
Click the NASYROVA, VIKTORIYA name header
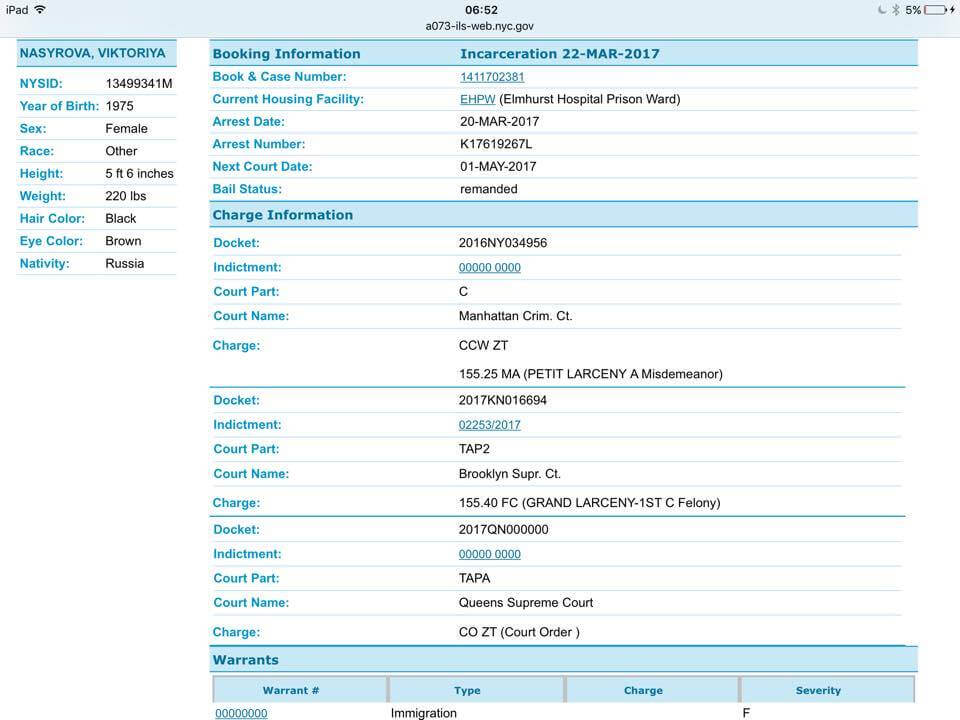click(93, 53)
